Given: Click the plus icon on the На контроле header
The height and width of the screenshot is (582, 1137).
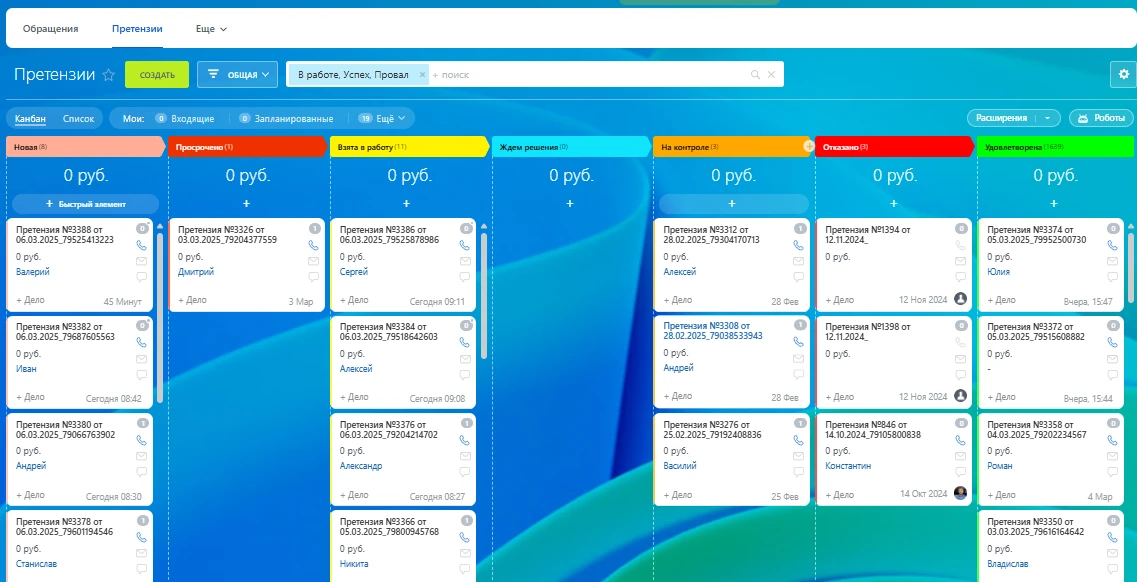Looking at the screenshot, I should coord(809,146).
